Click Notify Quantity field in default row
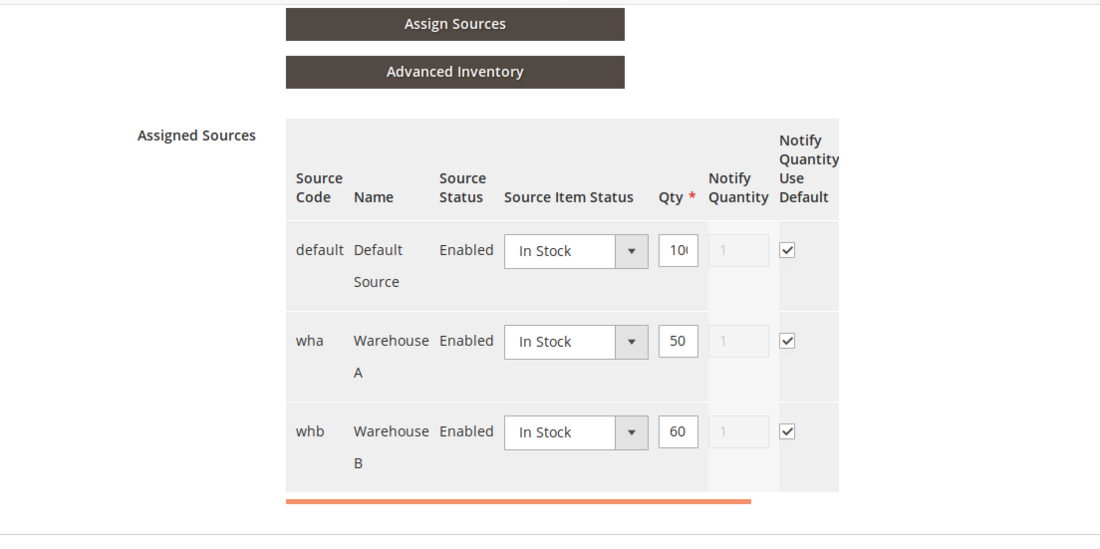 (x=738, y=251)
